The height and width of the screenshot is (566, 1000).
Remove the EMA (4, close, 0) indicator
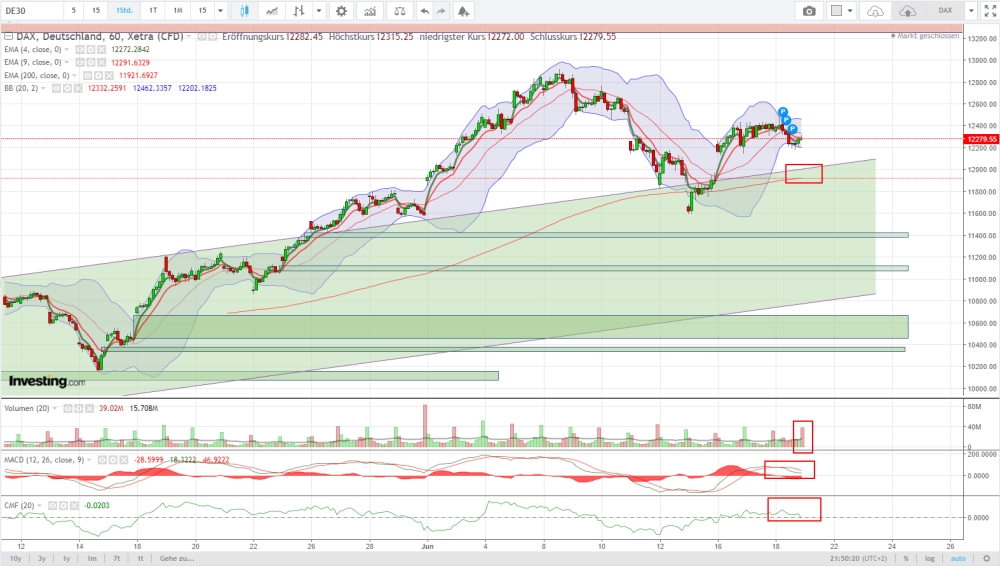pos(101,49)
